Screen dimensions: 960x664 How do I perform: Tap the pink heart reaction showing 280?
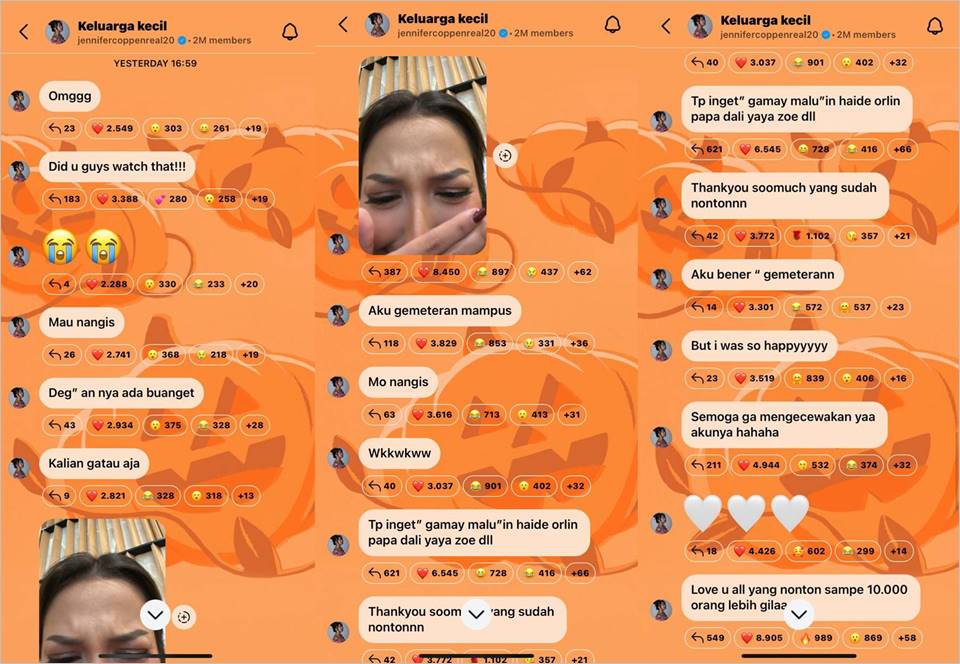pos(170,199)
